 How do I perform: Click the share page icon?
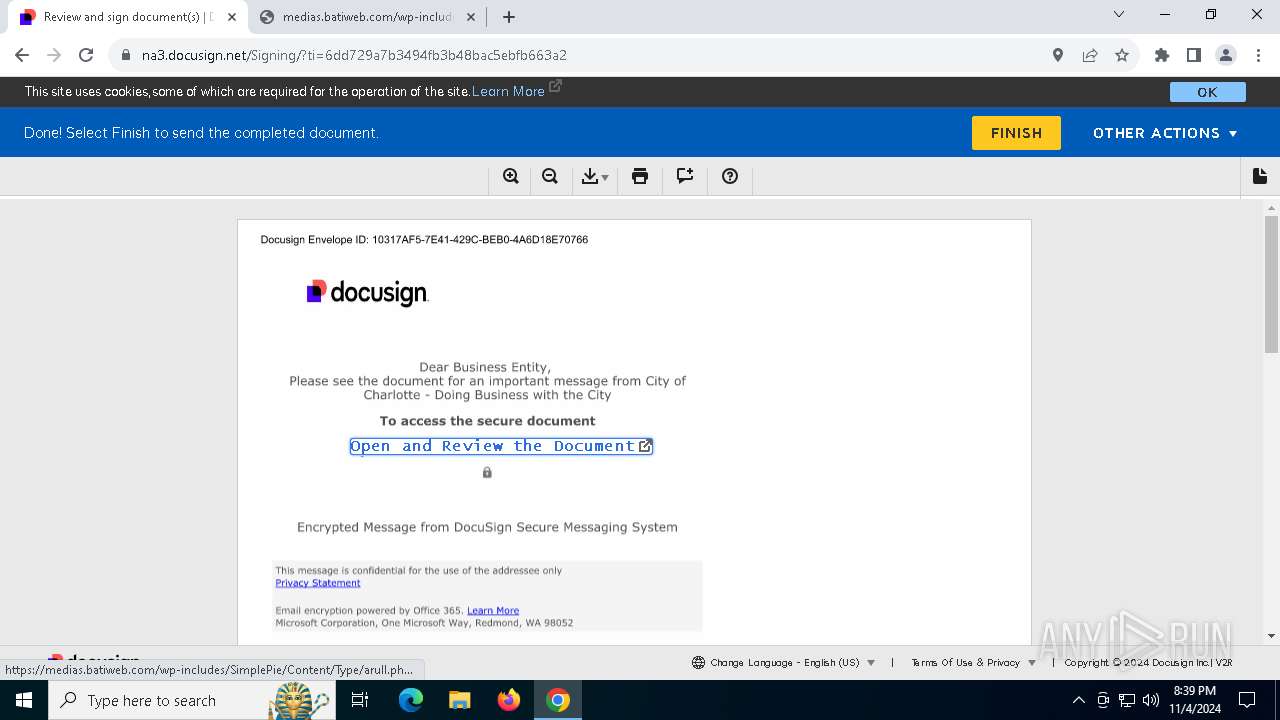pos(1090,55)
